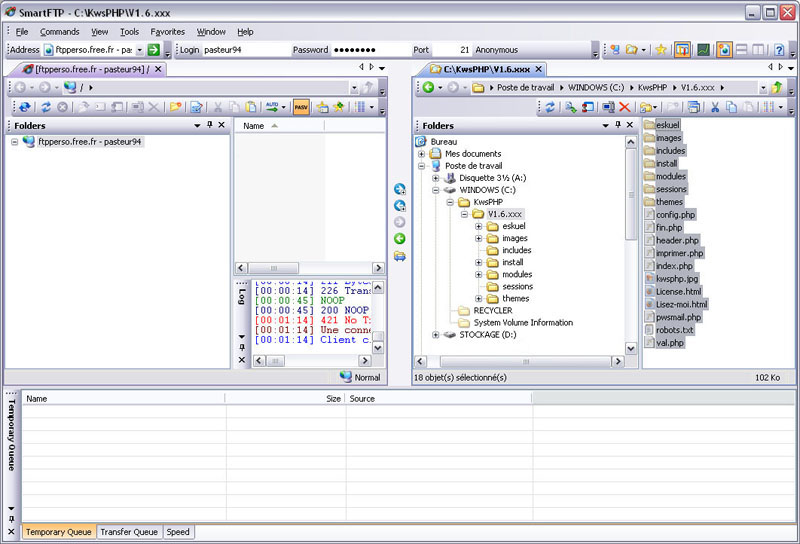Toggle the speed graph icon in main toolbar
This screenshot has width=800, height=544.
click(x=703, y=50)
